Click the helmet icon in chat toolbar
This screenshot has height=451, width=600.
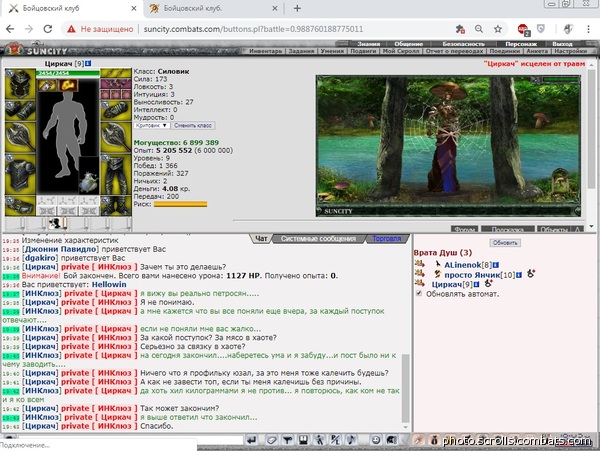(391, 440)
